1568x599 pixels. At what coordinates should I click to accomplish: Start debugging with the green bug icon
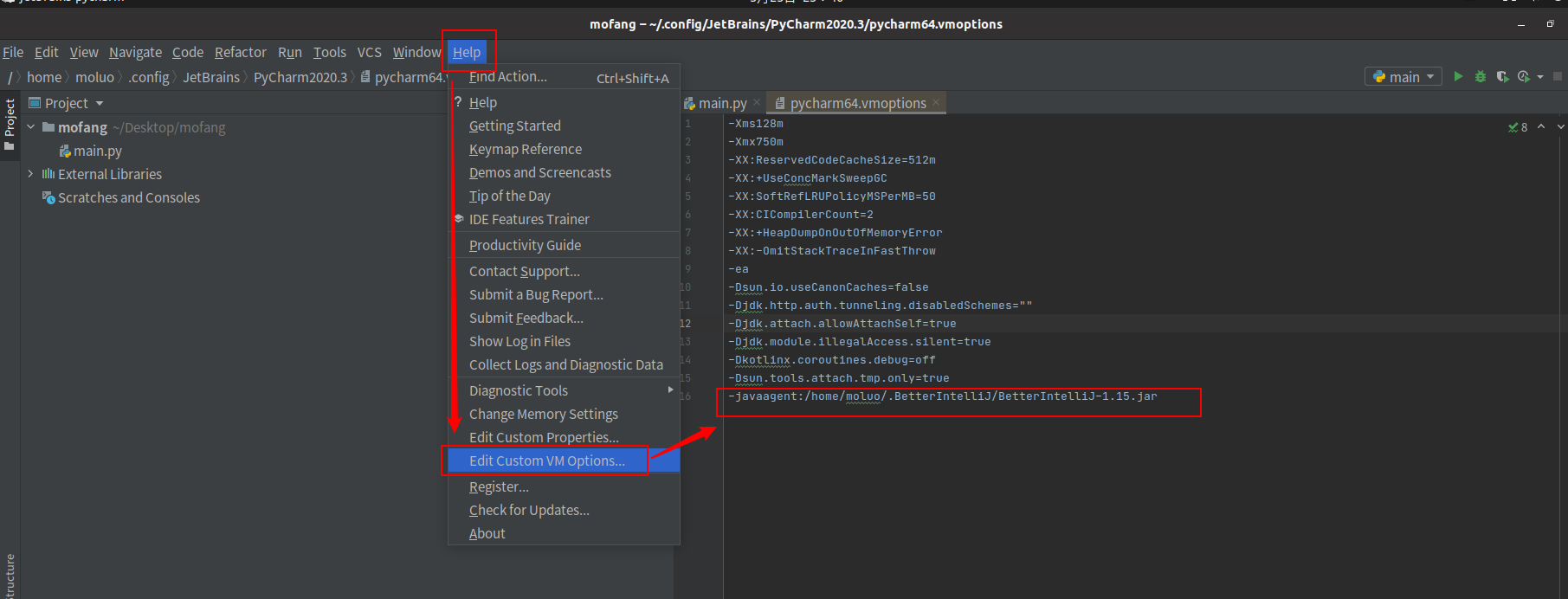coord(1481,76)
